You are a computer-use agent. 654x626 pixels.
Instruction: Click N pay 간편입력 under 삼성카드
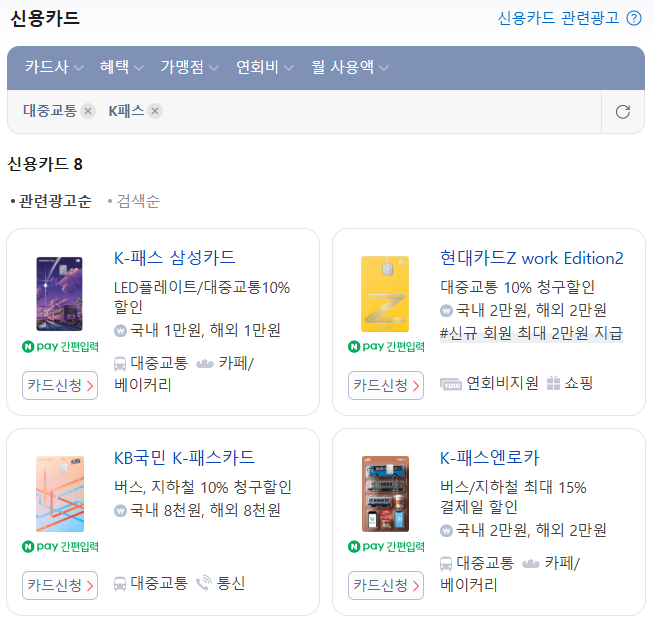[x=60, y=347]
